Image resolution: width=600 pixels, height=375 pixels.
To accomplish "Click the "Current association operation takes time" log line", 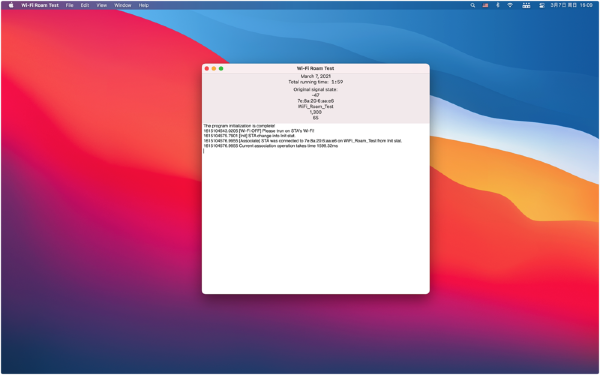I will [x=271, y=146].
